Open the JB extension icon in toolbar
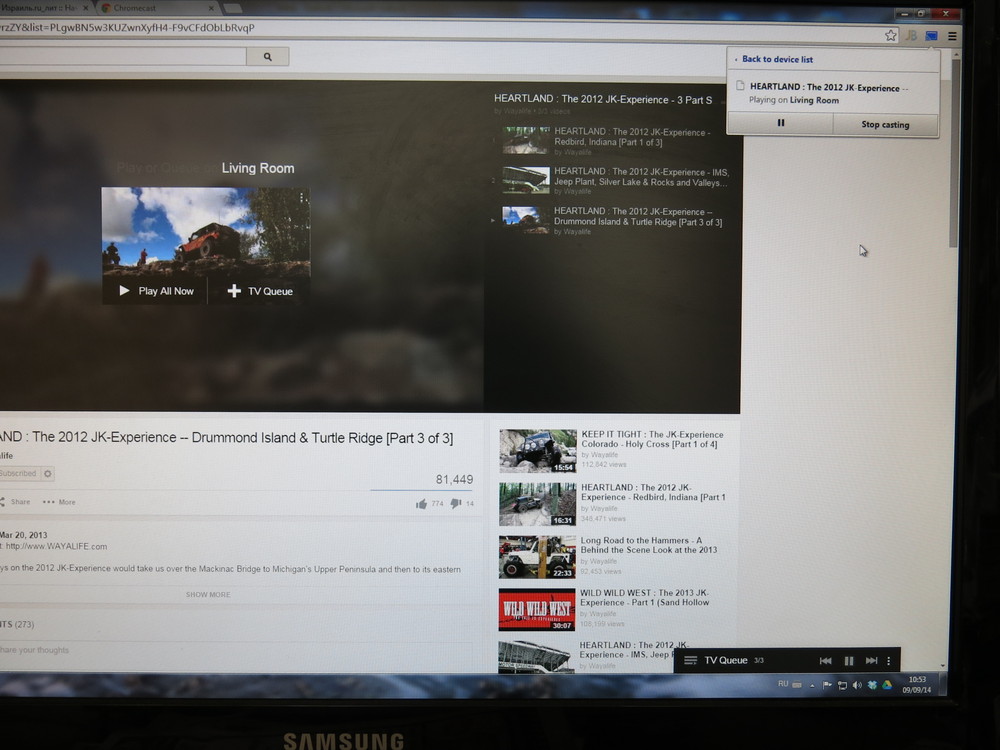The image size is (1000, 750). (x=911, y=36)
